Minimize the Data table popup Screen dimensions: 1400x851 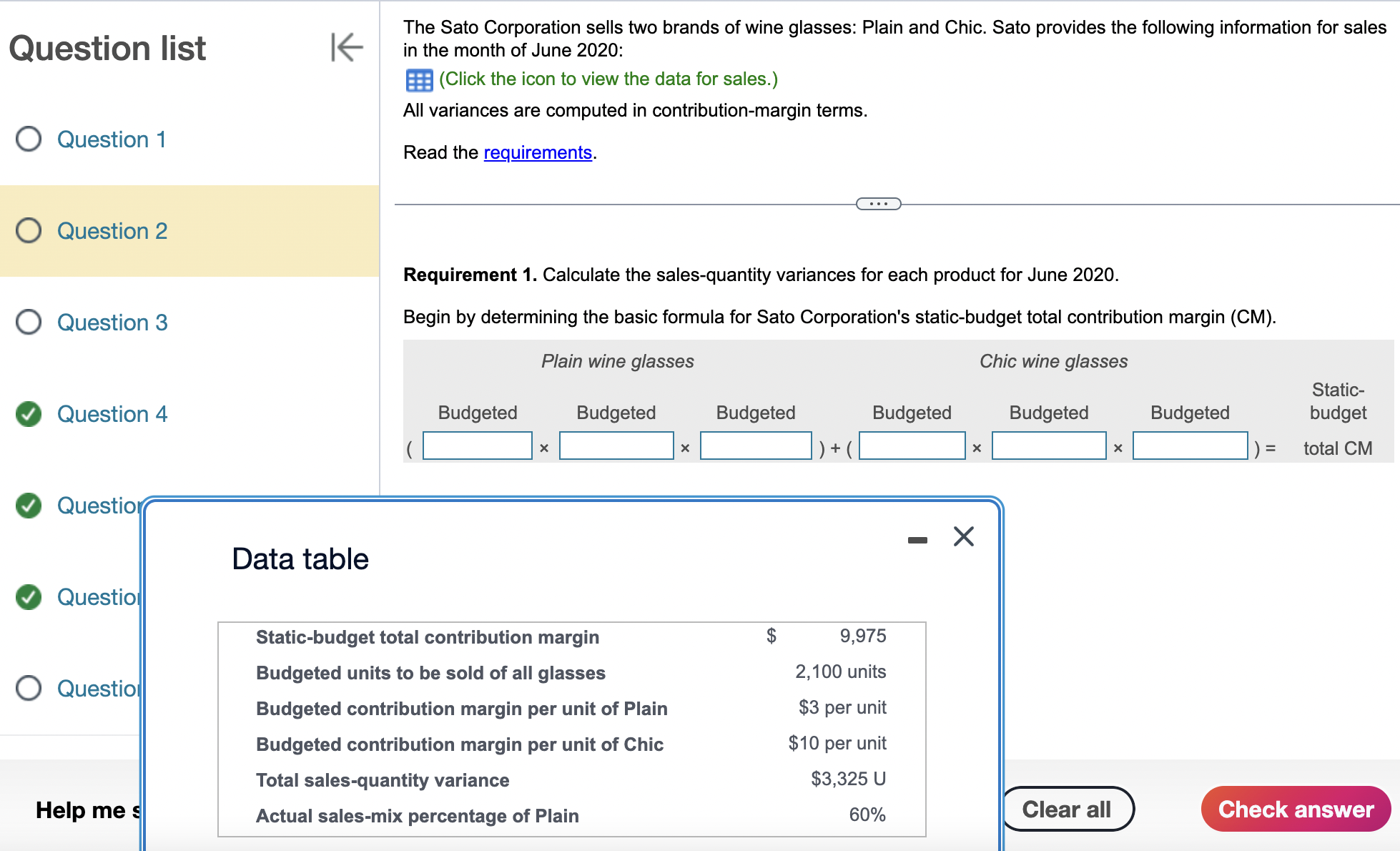[917, 540]
